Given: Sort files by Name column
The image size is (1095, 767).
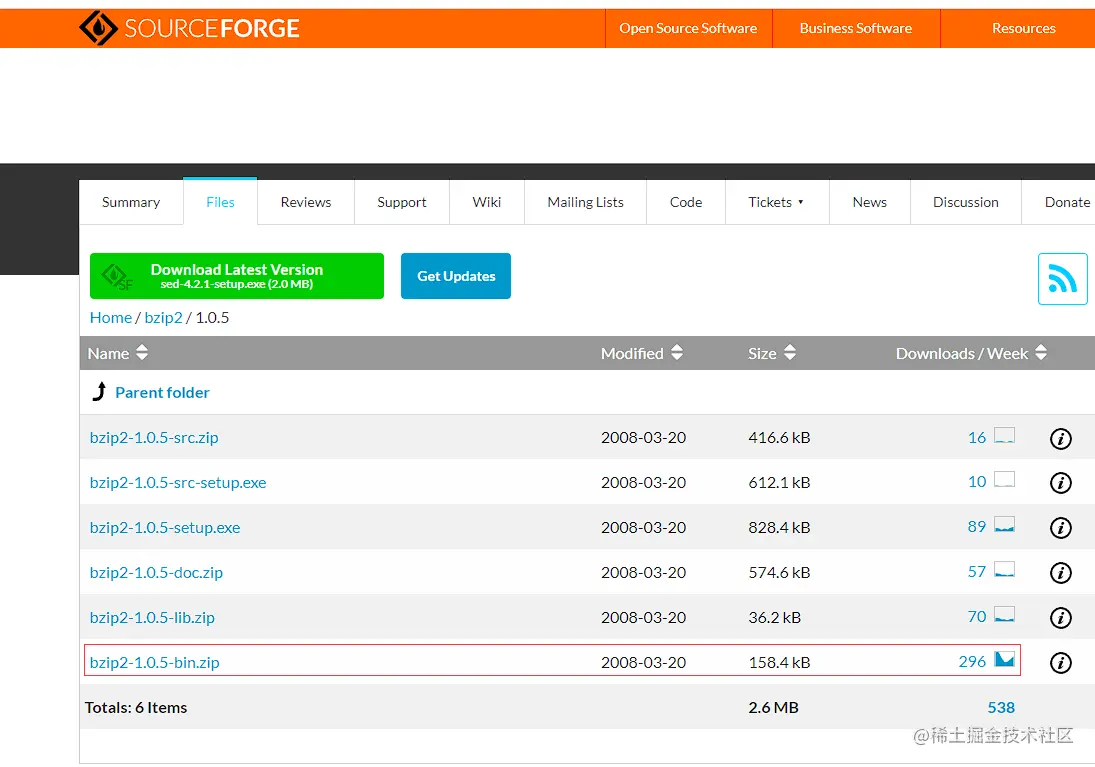Looking at the screenshot, I should point(118,353).
